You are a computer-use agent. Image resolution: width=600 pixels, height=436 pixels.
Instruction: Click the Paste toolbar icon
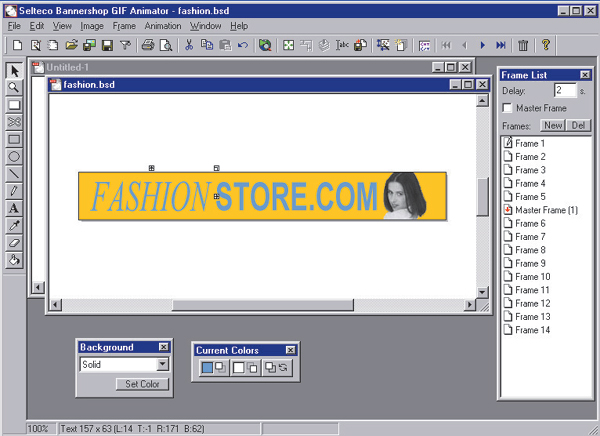point(225,45)
